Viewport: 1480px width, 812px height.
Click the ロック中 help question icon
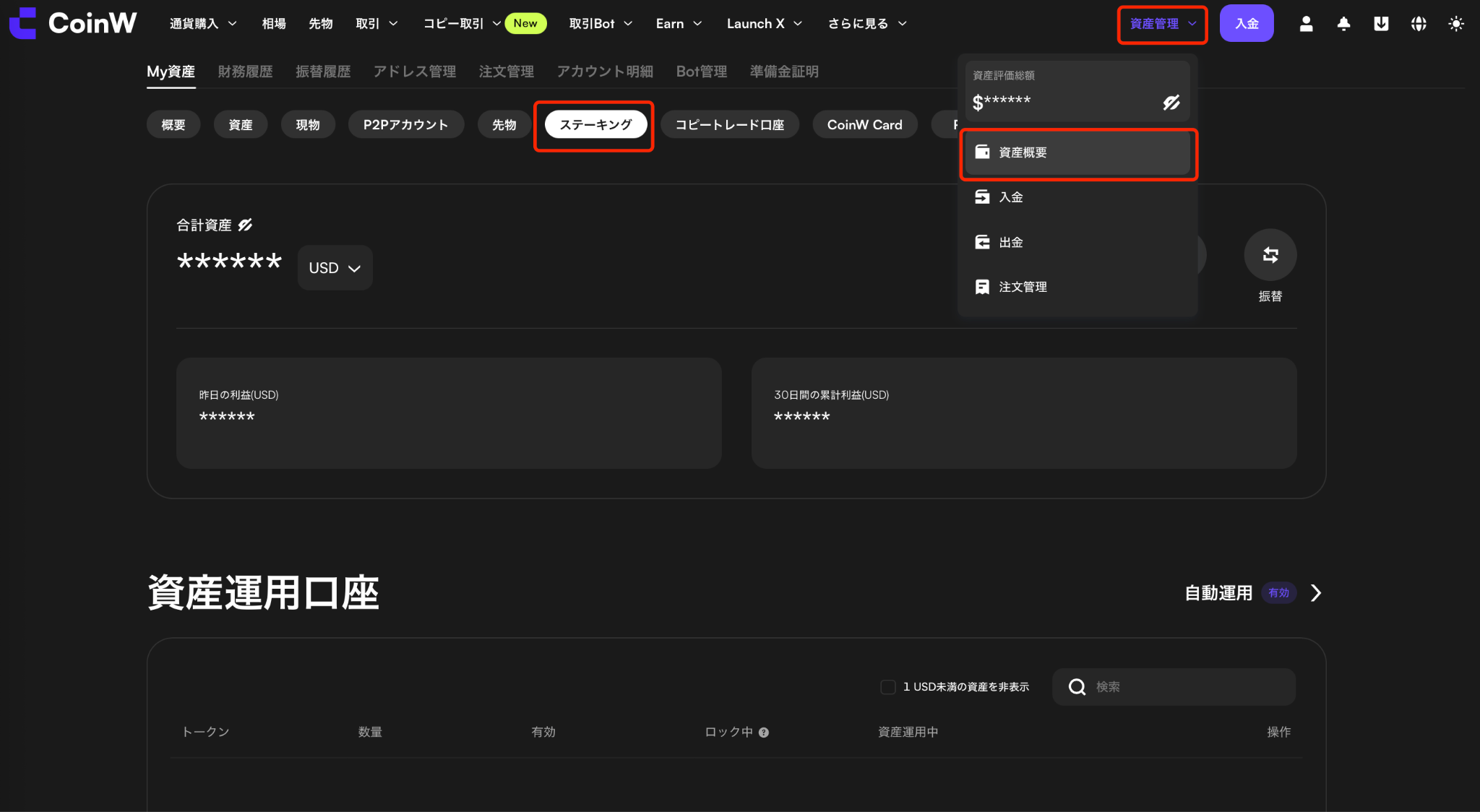click(x=764, y=733)
